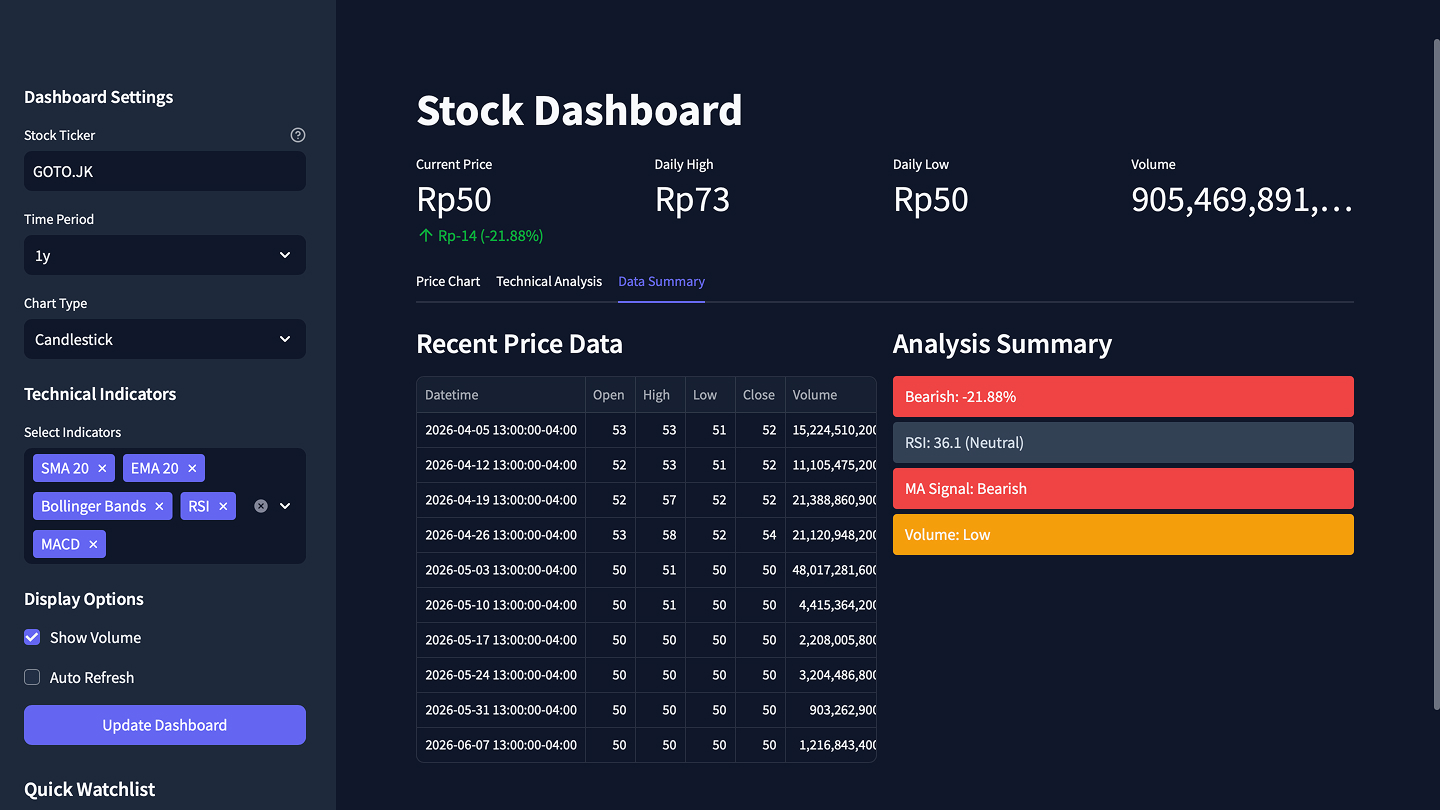Sort by the High column header
This screenshot has width=1440, height=810.
point(660,395)
